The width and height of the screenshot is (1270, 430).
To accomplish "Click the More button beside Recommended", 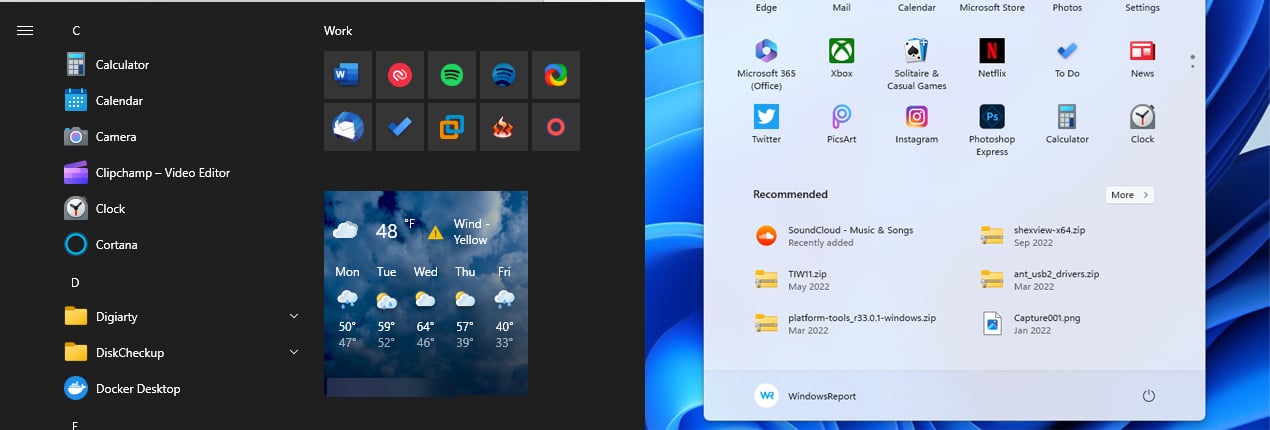I will coord(1130,195).
